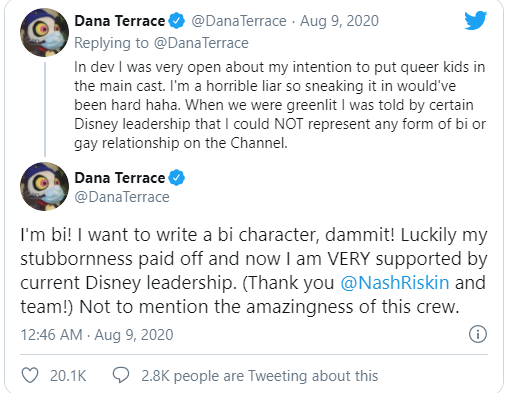Click the Twitter bird logo
The image size is (510, 393).
click(x=476, y=20)
